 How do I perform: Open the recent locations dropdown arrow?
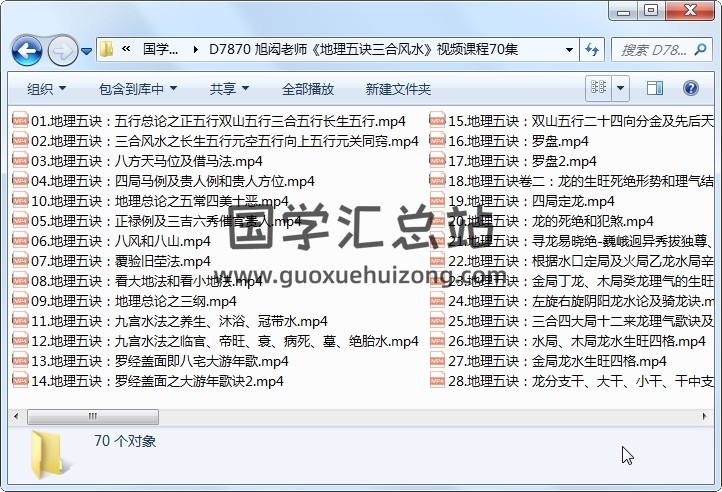87,49
